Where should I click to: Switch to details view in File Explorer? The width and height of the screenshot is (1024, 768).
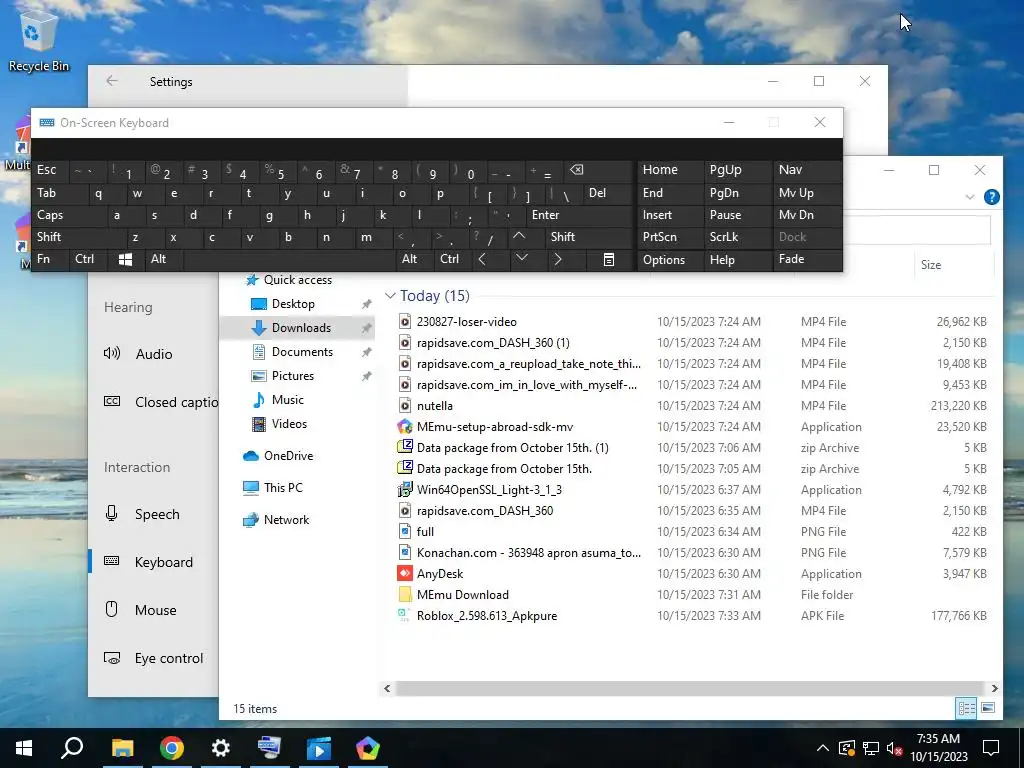(966, 708)
